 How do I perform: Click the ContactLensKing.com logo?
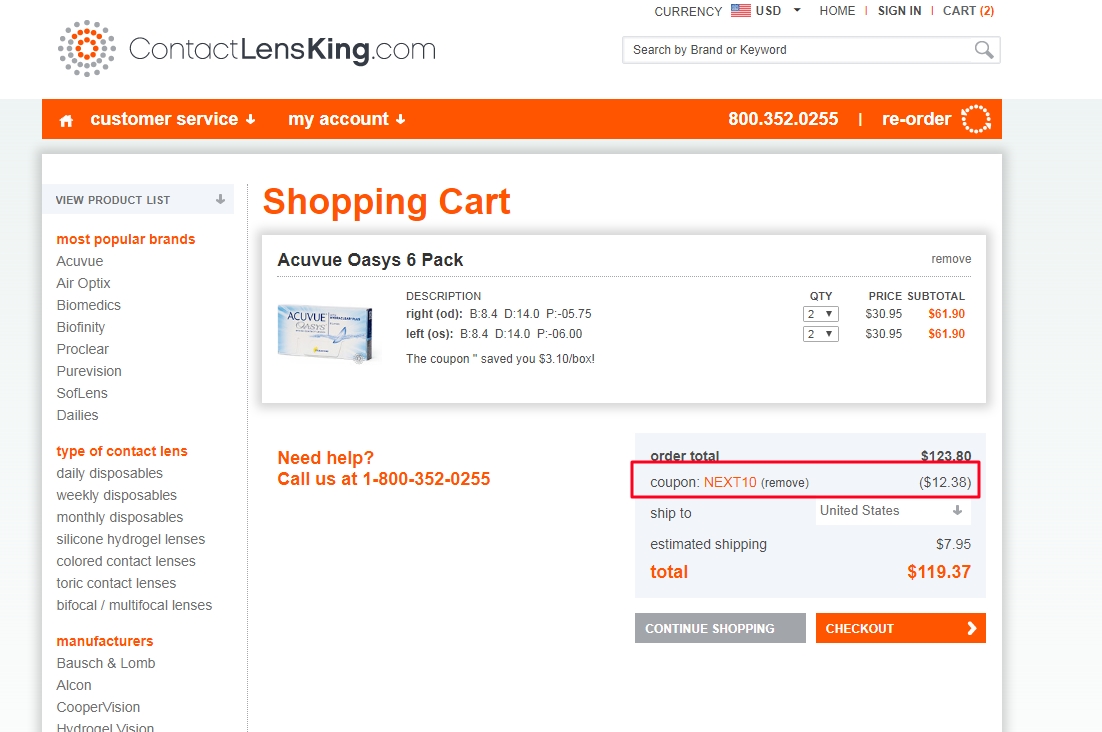point(247,48)
